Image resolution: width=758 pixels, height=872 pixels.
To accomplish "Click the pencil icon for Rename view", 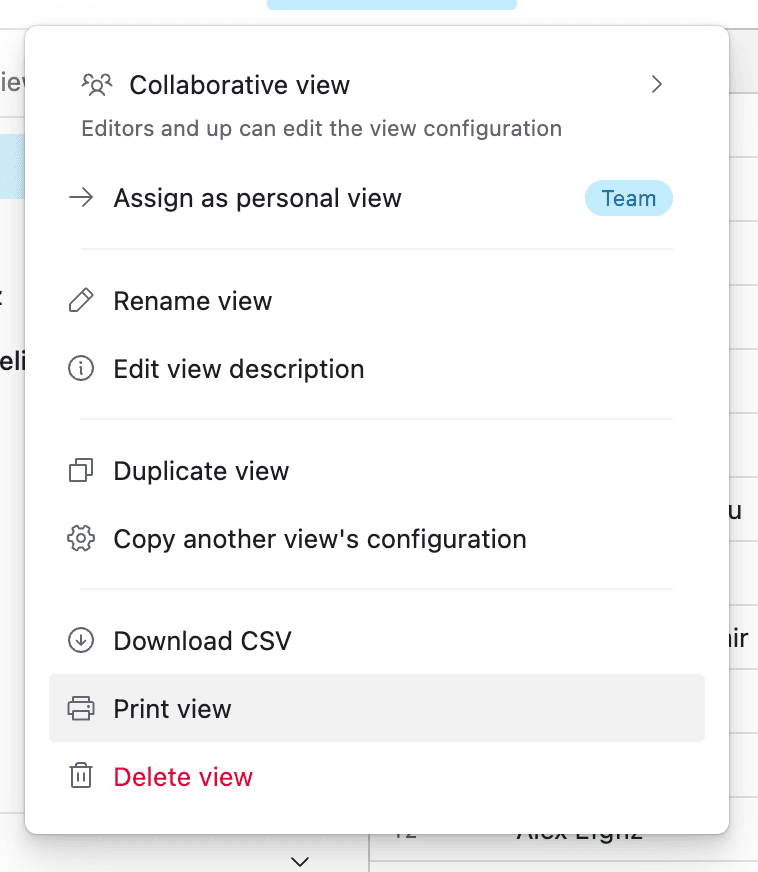I will (x=80, y=301).
